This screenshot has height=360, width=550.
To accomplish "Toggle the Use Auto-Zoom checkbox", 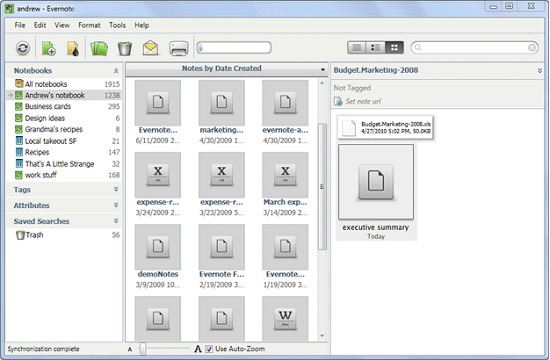I will pos(209,349).
